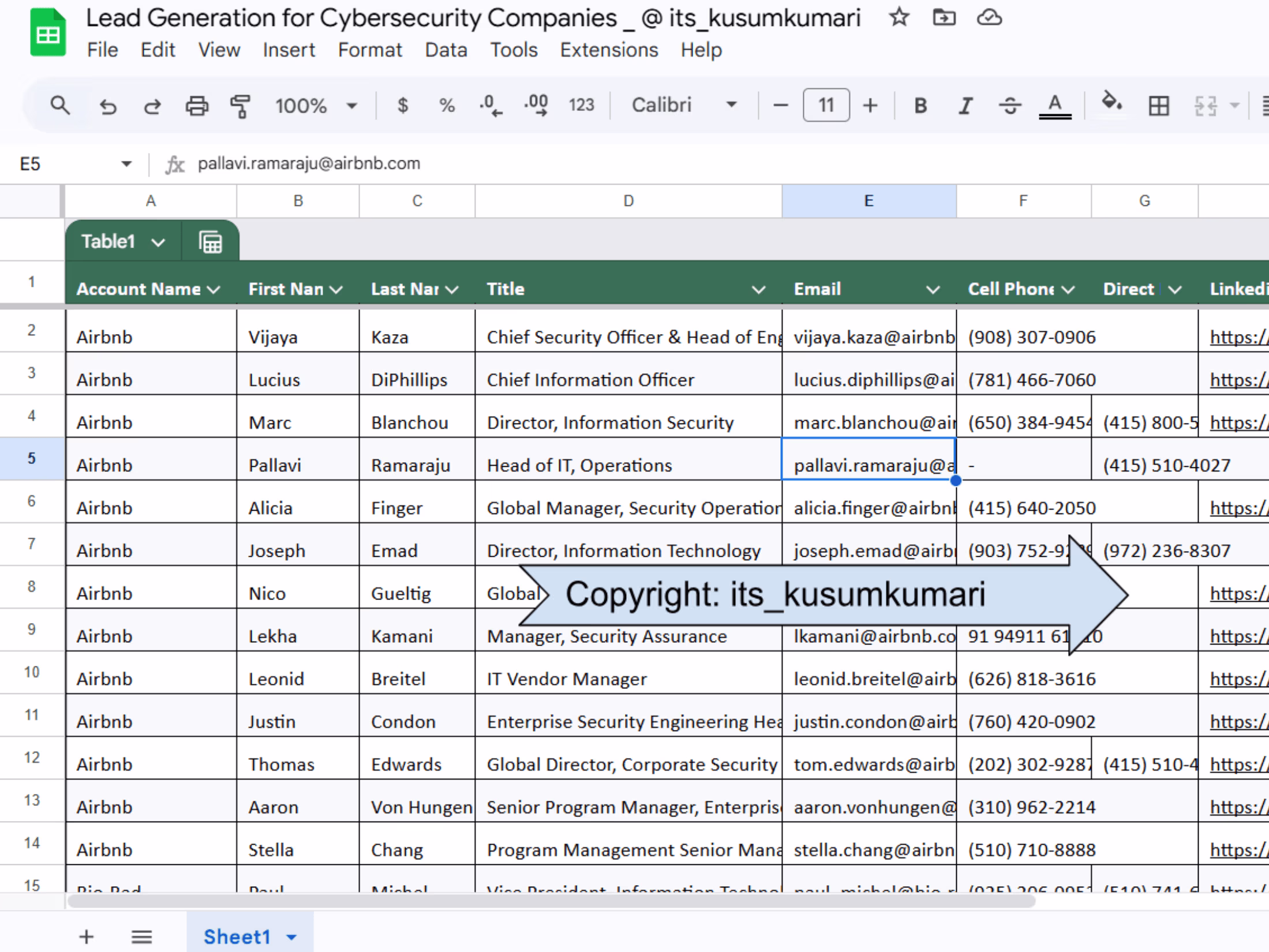The height and width of the screenshot is (952, 1269).
Task: Open Vijaya Kaza's LinkedIn link
Action: (x=1238, y=337)
